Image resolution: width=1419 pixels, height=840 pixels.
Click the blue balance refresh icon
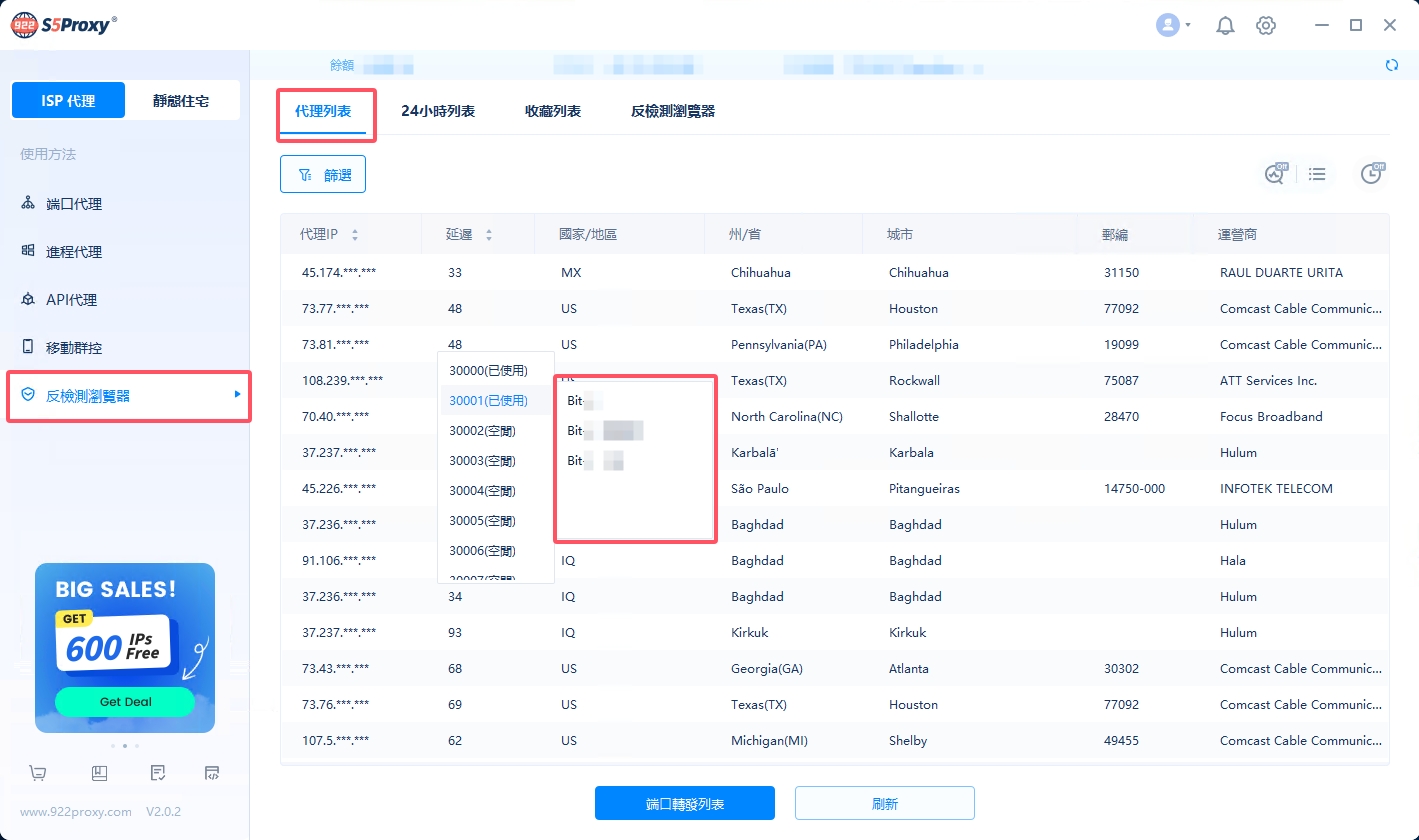click(x=1391, y=65)
